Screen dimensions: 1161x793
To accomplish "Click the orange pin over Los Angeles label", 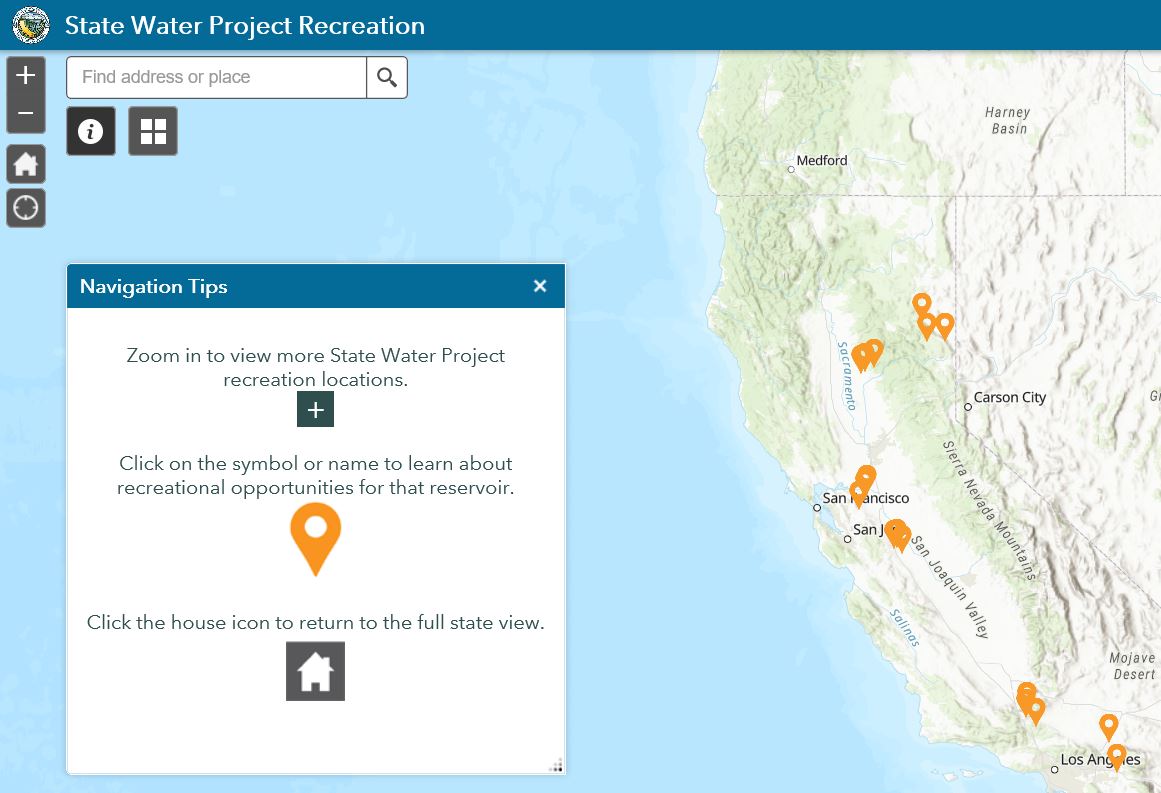I will (1117, 755).
